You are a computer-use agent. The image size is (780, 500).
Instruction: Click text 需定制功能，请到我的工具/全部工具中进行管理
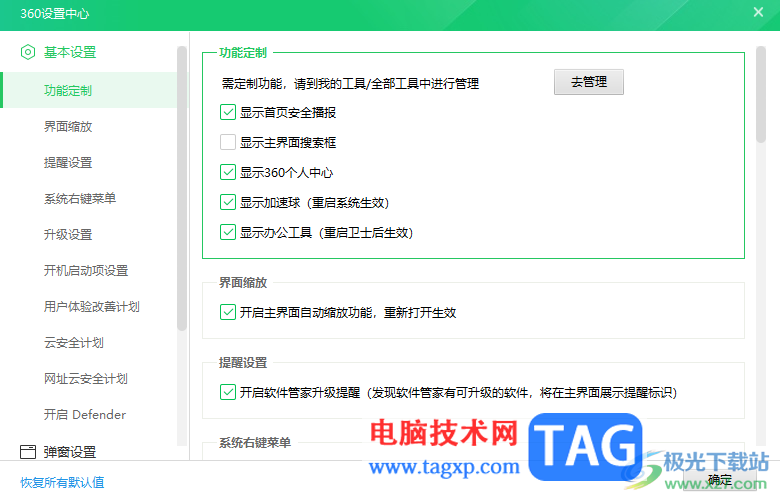(350, 84)
